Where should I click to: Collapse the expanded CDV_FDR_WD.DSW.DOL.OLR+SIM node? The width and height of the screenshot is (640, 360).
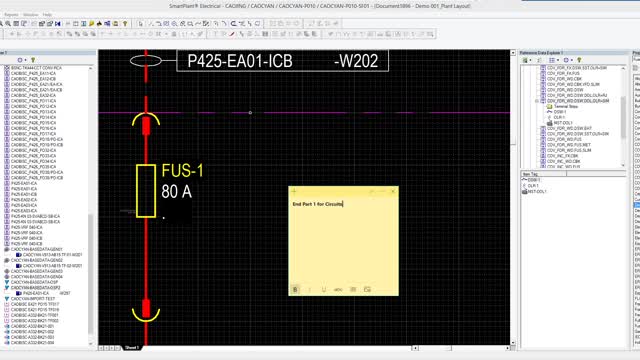point(537,101)
